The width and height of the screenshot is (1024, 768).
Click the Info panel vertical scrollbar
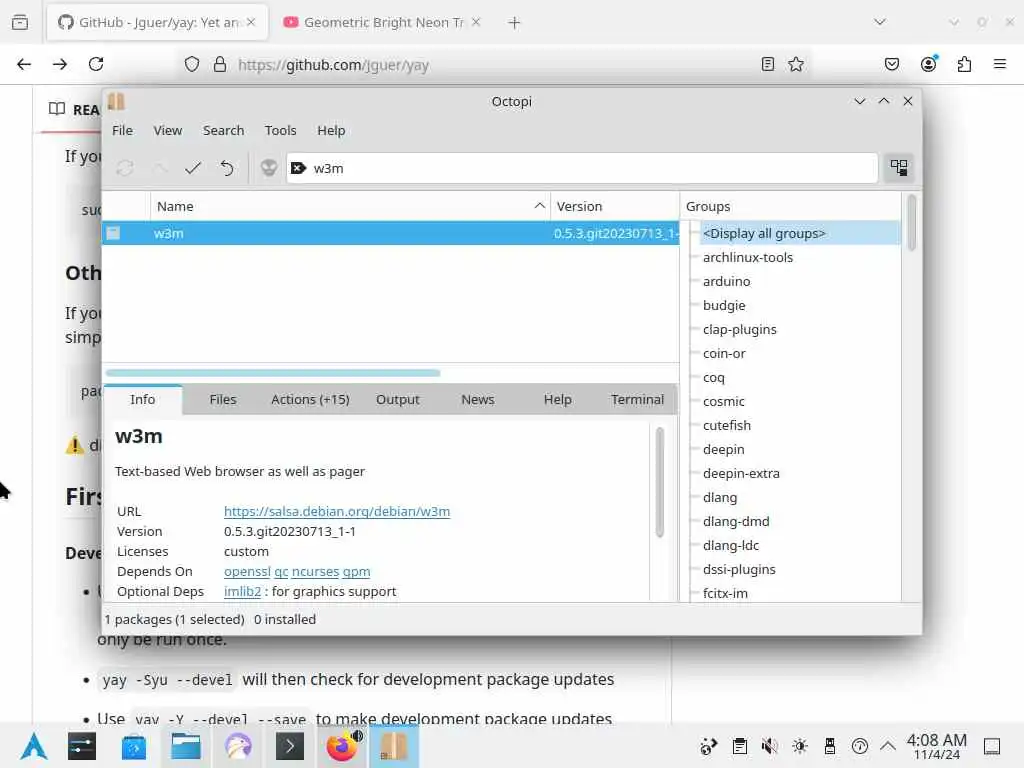coord(660,481)
